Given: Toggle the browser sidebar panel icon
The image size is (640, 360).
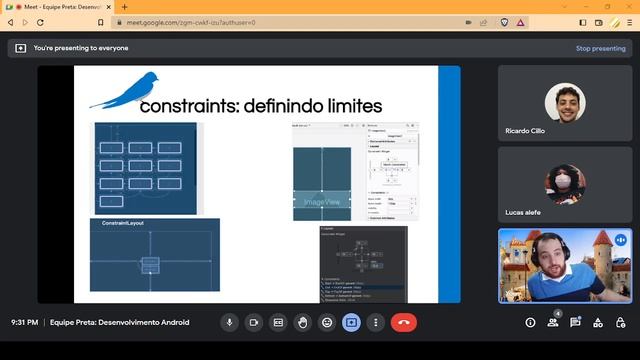Looking at the screenshot, I should click(x=583, y=22).
